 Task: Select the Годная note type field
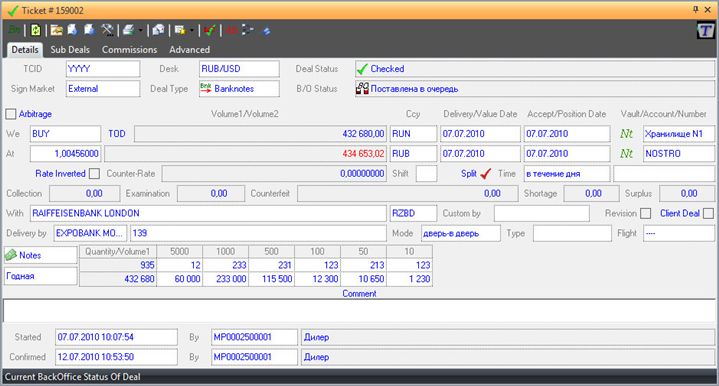[41, 276]
